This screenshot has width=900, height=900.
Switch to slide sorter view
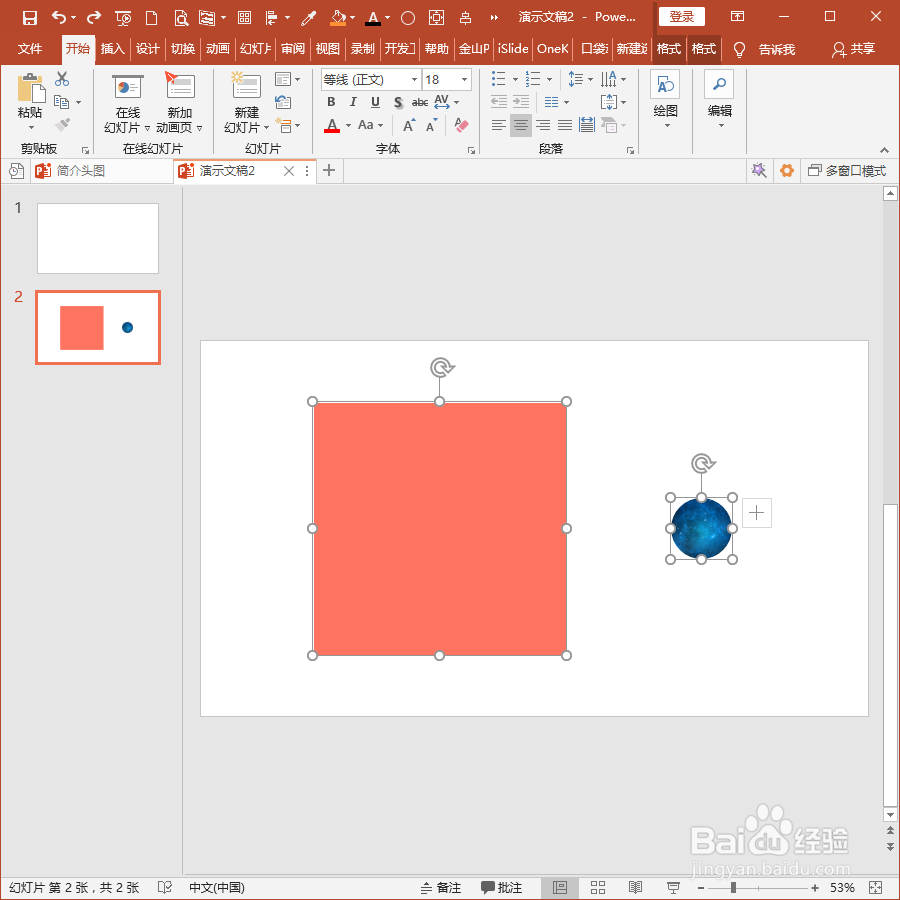(x=598, y=887)
